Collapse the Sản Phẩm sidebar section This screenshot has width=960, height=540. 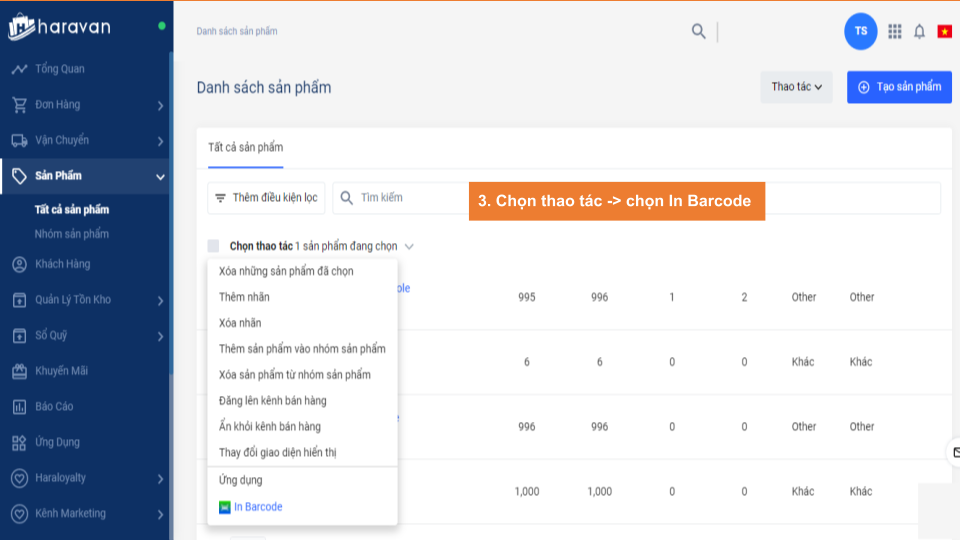click(x=160, y=177)
